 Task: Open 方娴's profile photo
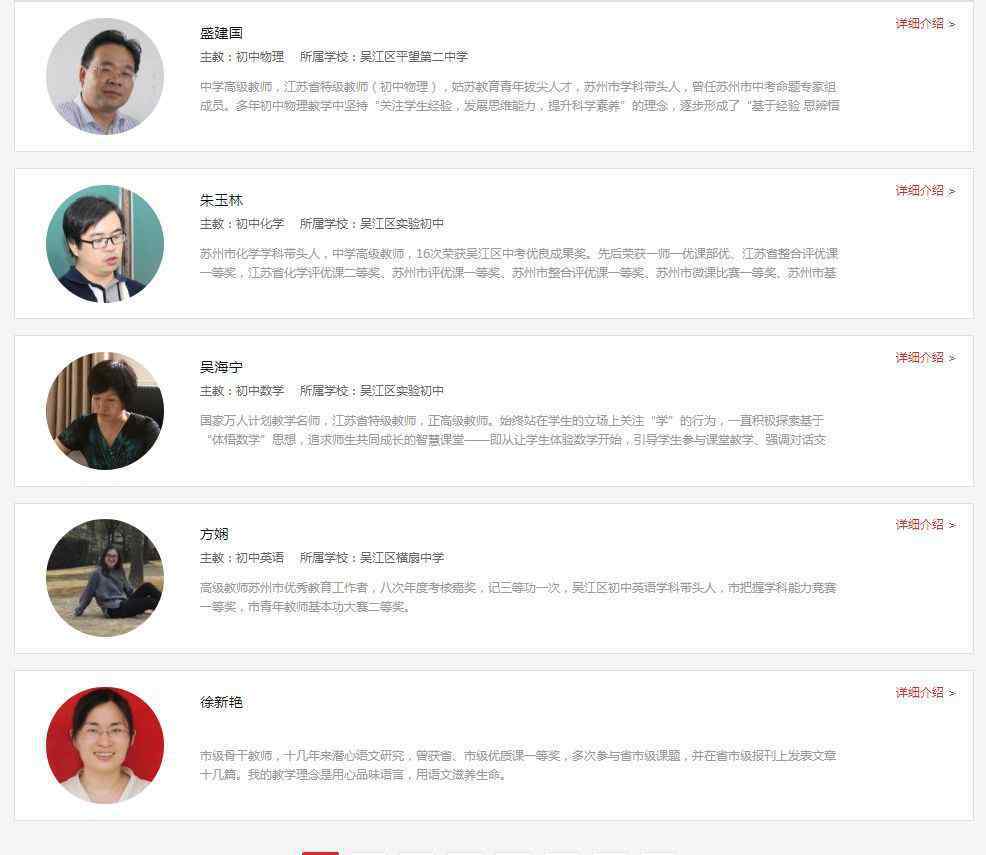105,578
